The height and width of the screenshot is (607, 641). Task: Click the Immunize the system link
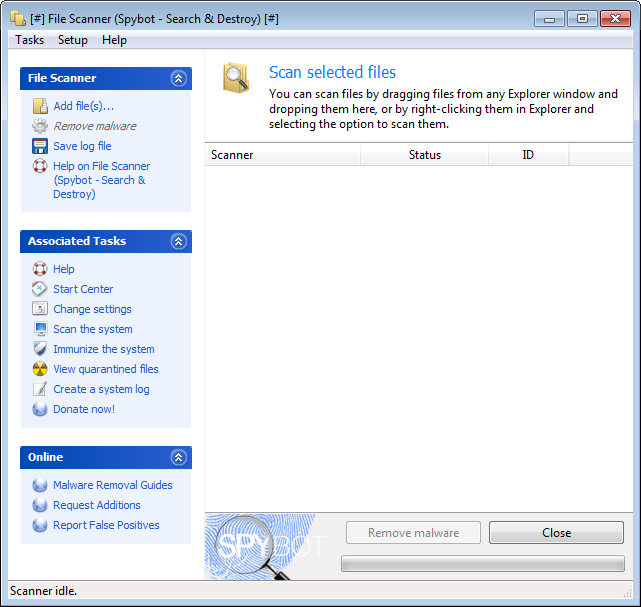point(104,349)
